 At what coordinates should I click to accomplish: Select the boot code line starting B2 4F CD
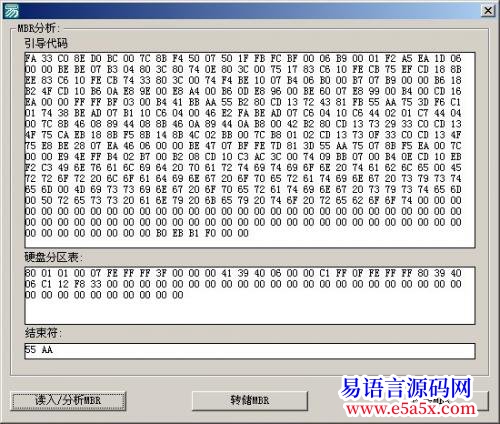(243, 91)
